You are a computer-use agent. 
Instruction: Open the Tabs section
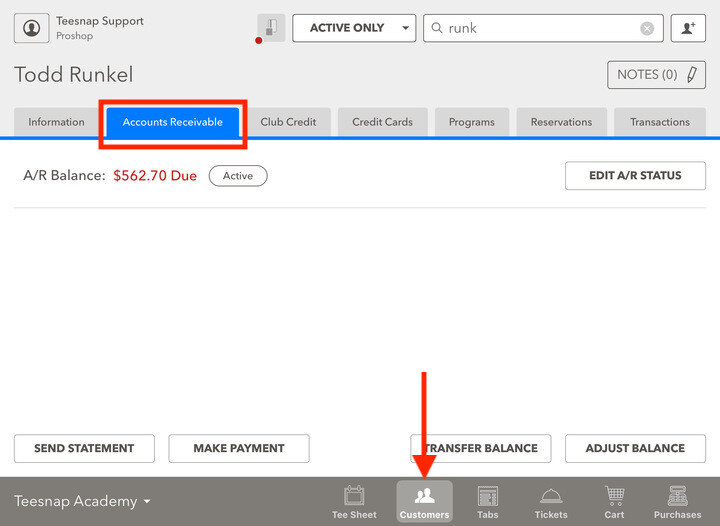[487, 502]
